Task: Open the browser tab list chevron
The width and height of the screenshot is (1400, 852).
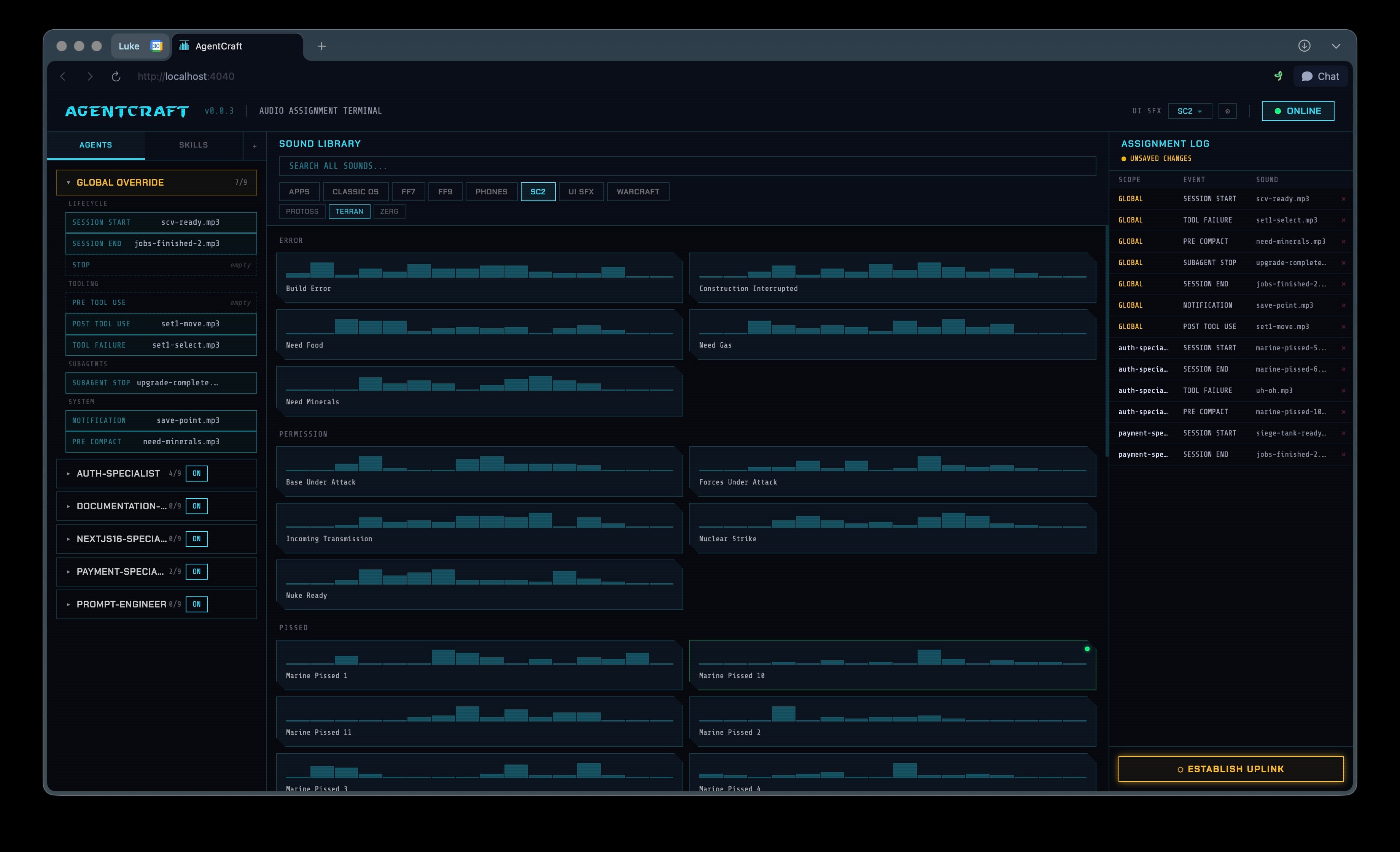Action: click(1336, 46)
